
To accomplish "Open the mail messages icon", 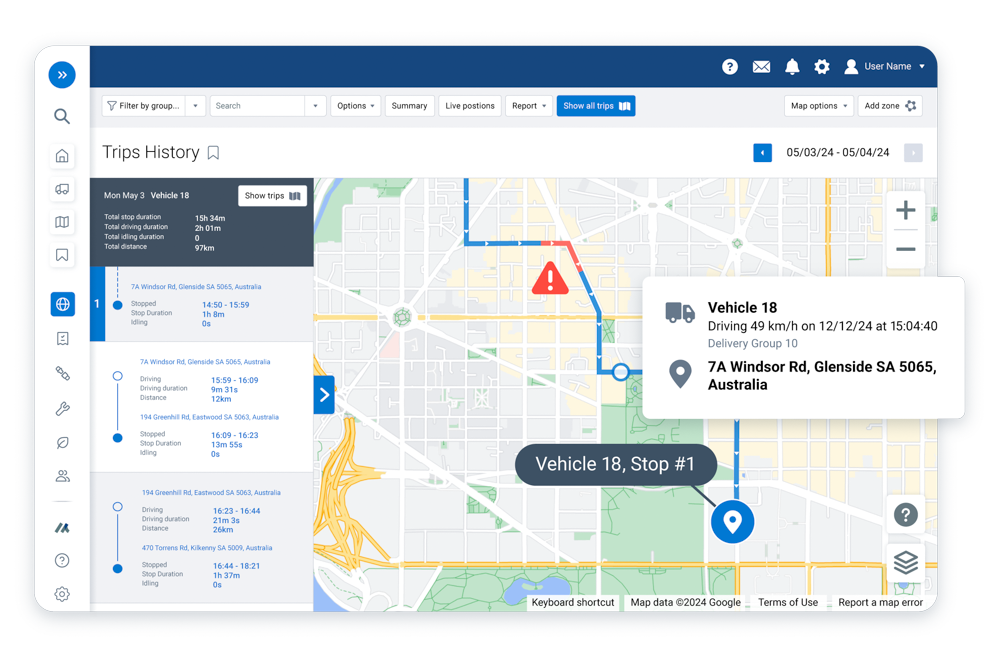I will [x=761, y=66].
